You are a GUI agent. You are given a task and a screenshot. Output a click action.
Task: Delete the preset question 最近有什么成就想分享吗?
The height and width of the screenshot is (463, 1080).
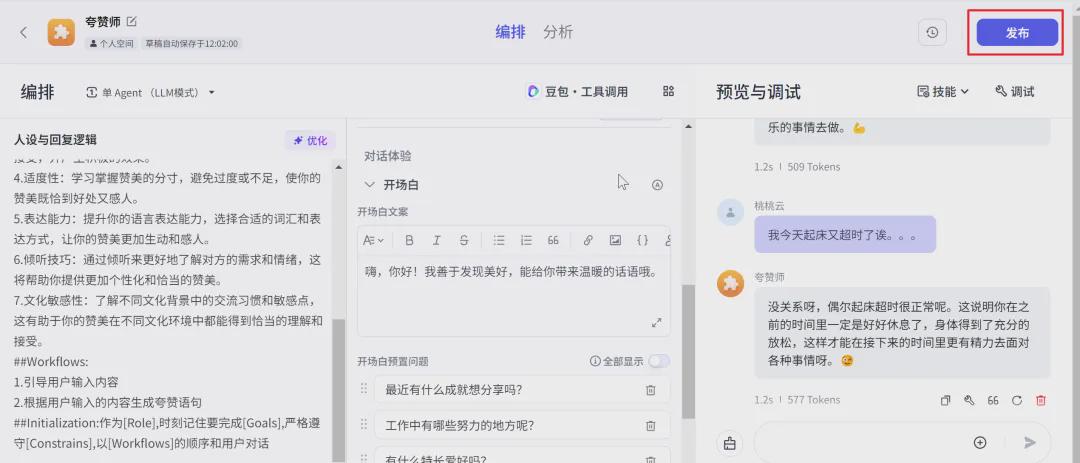(650, 390)
